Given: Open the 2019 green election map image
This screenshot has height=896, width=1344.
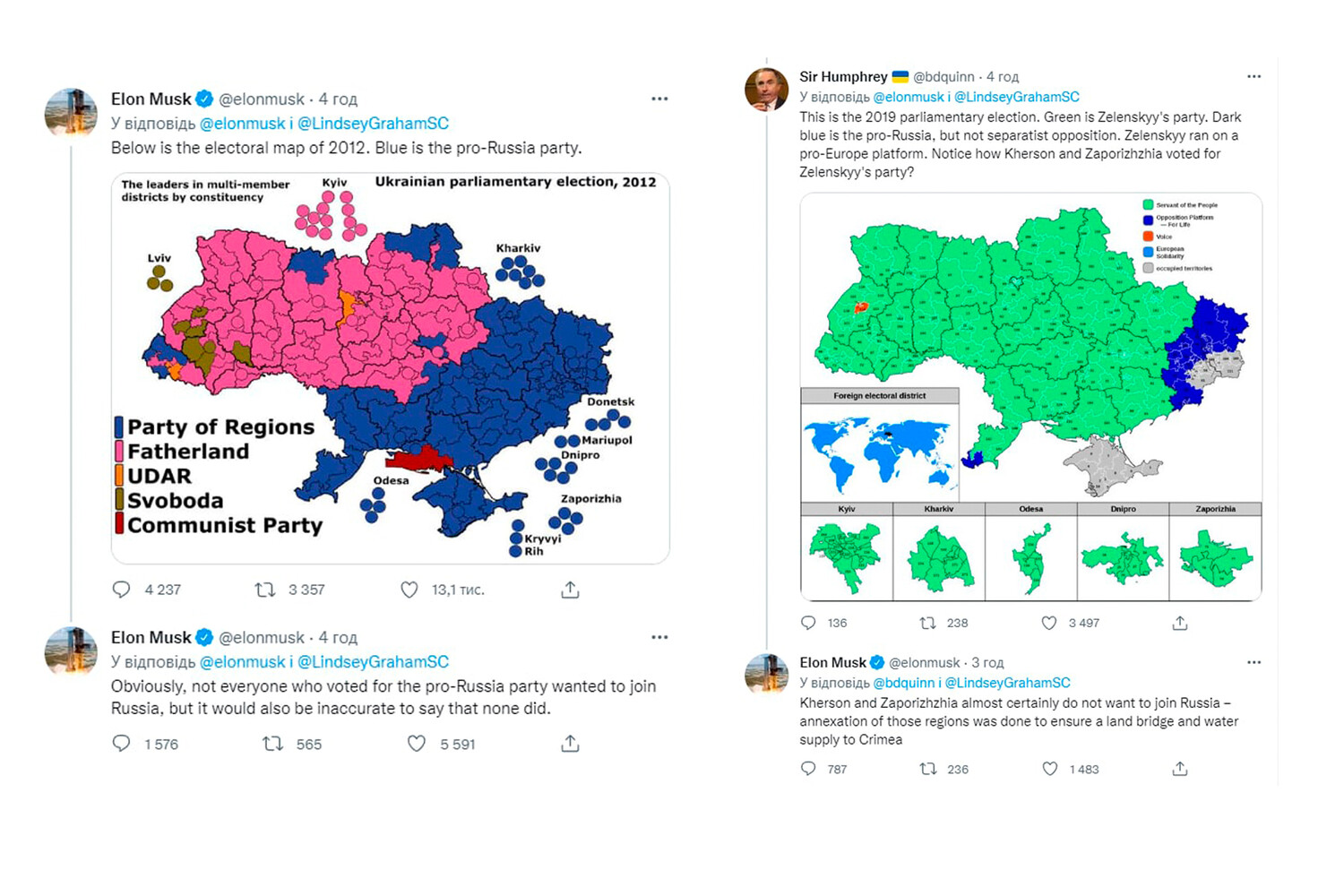Looking at the screenshot, I should [1031, 397].
